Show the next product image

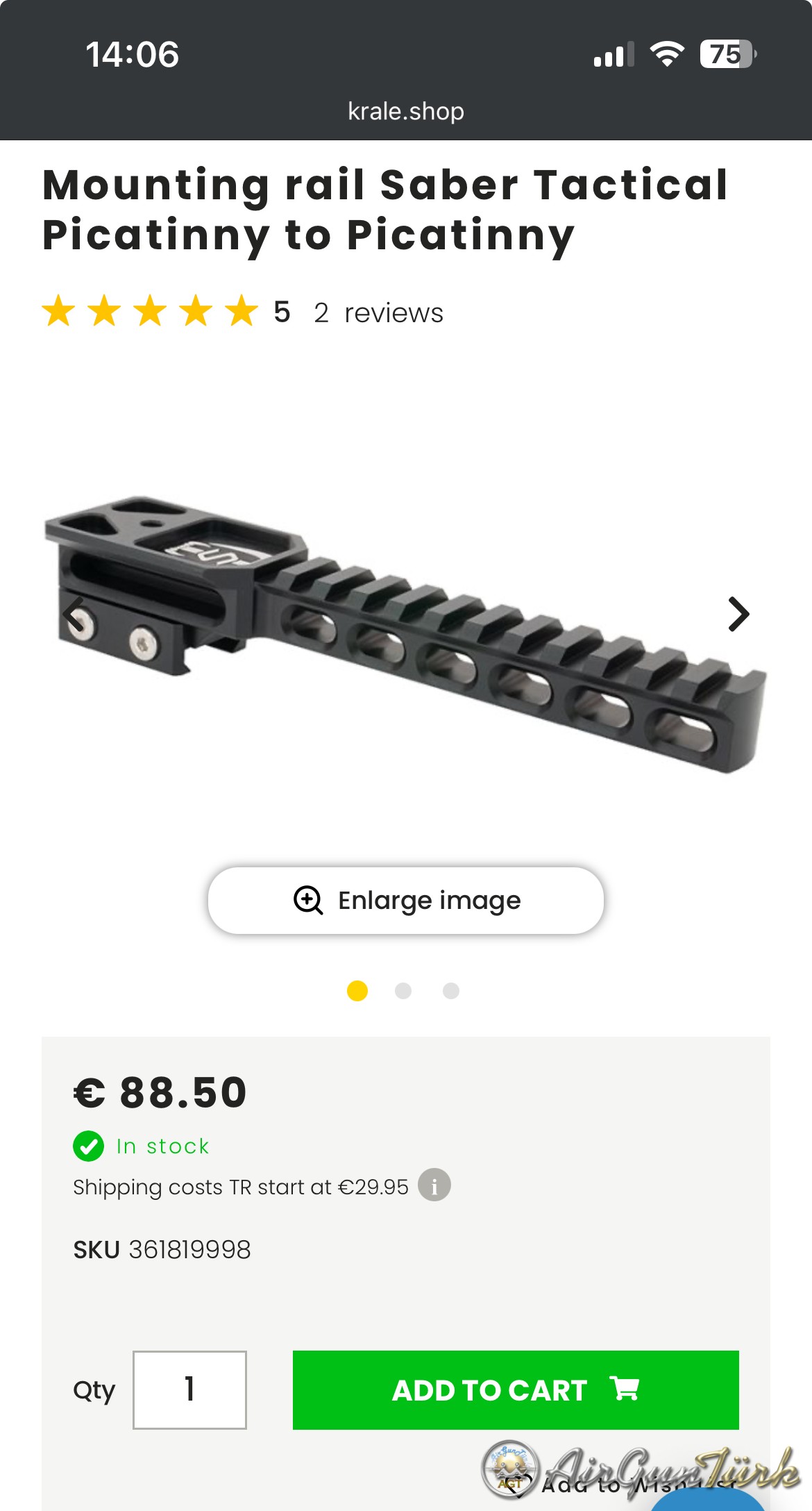click(738, 615)
